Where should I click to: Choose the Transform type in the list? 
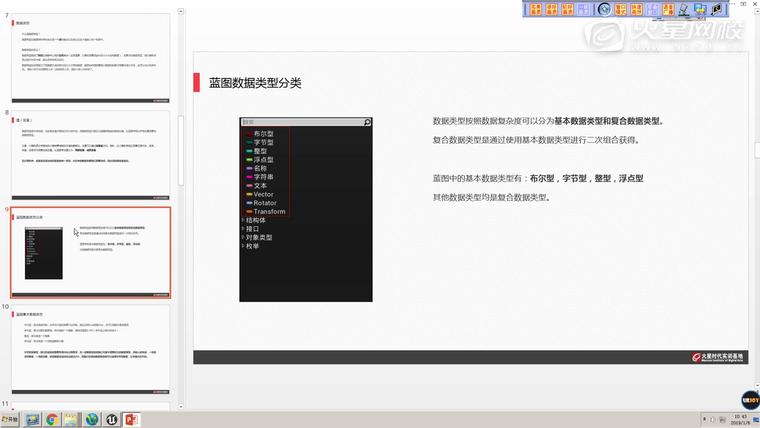coord(269,211)
